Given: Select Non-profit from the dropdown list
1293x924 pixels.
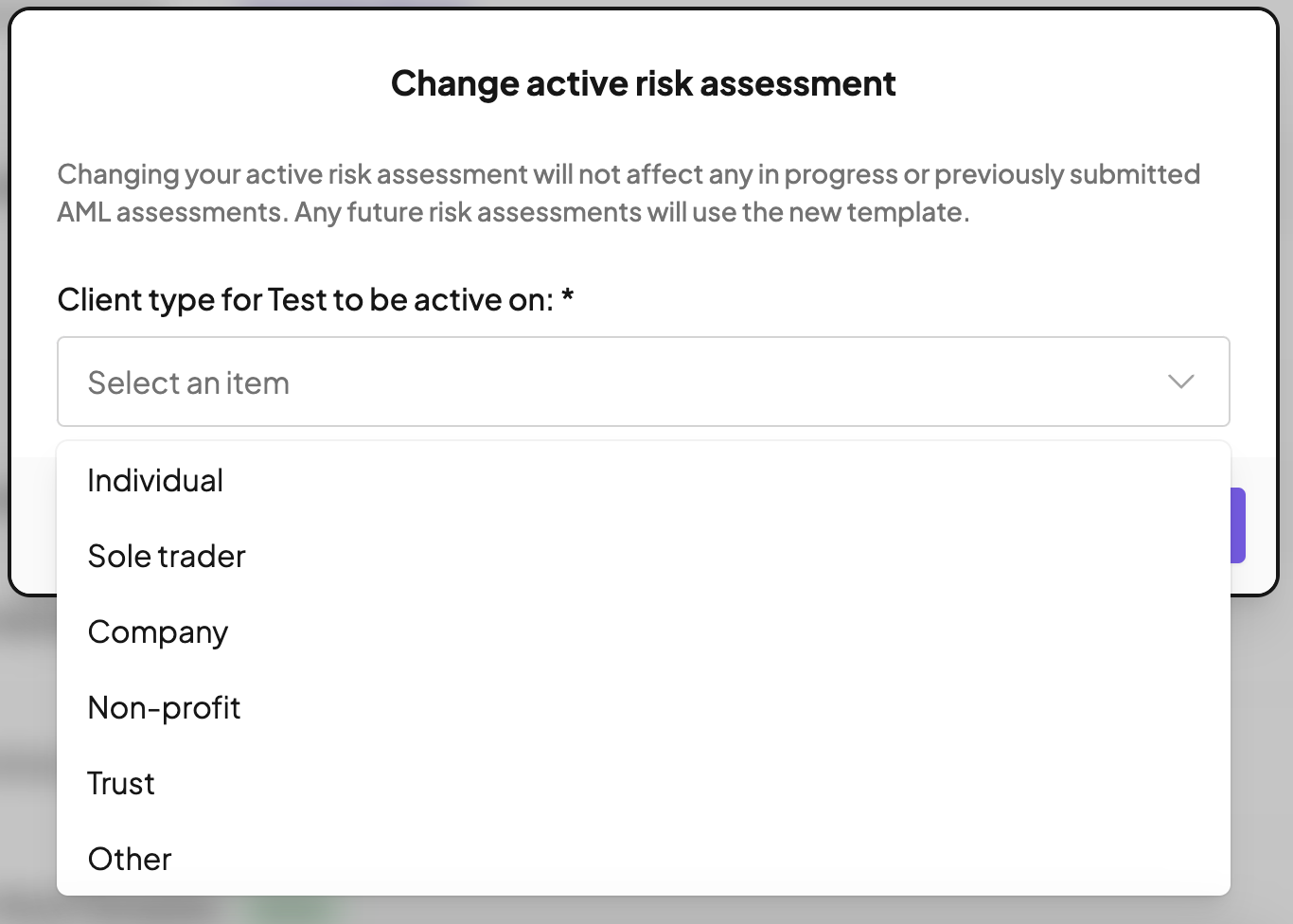Looking at the screenshot, I should point(164,708).
